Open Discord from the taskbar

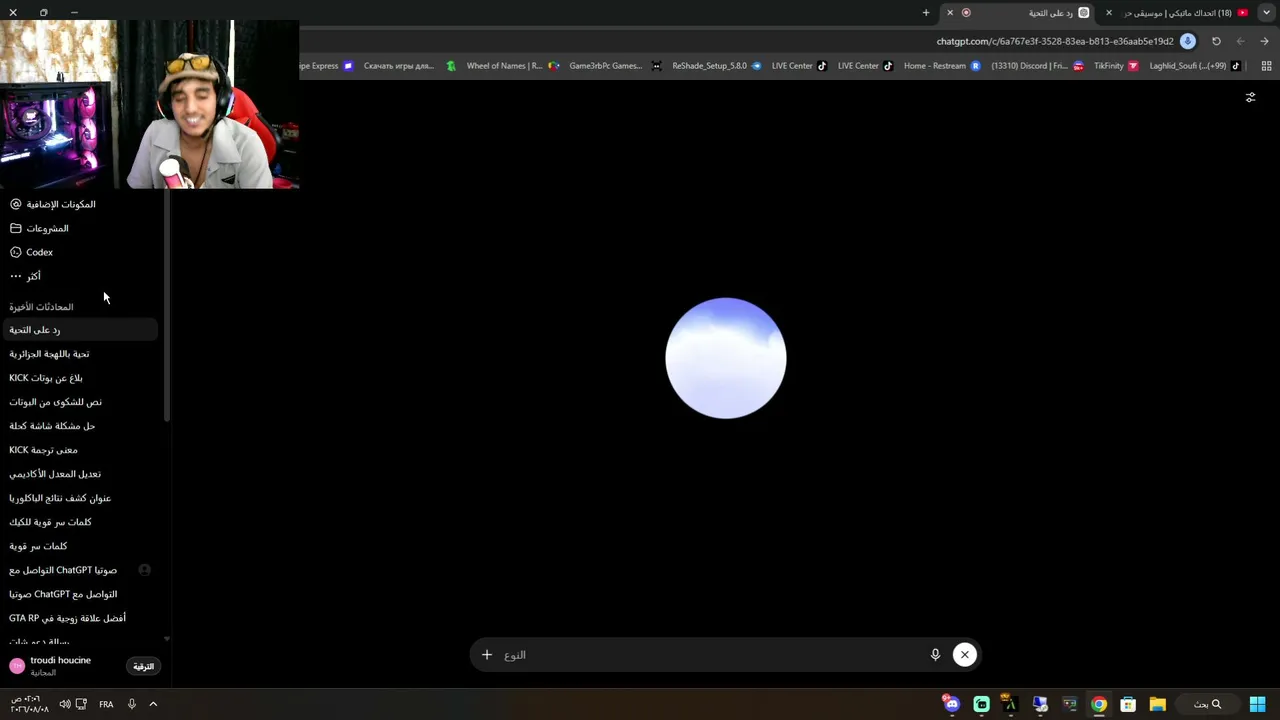coord(951,704)
